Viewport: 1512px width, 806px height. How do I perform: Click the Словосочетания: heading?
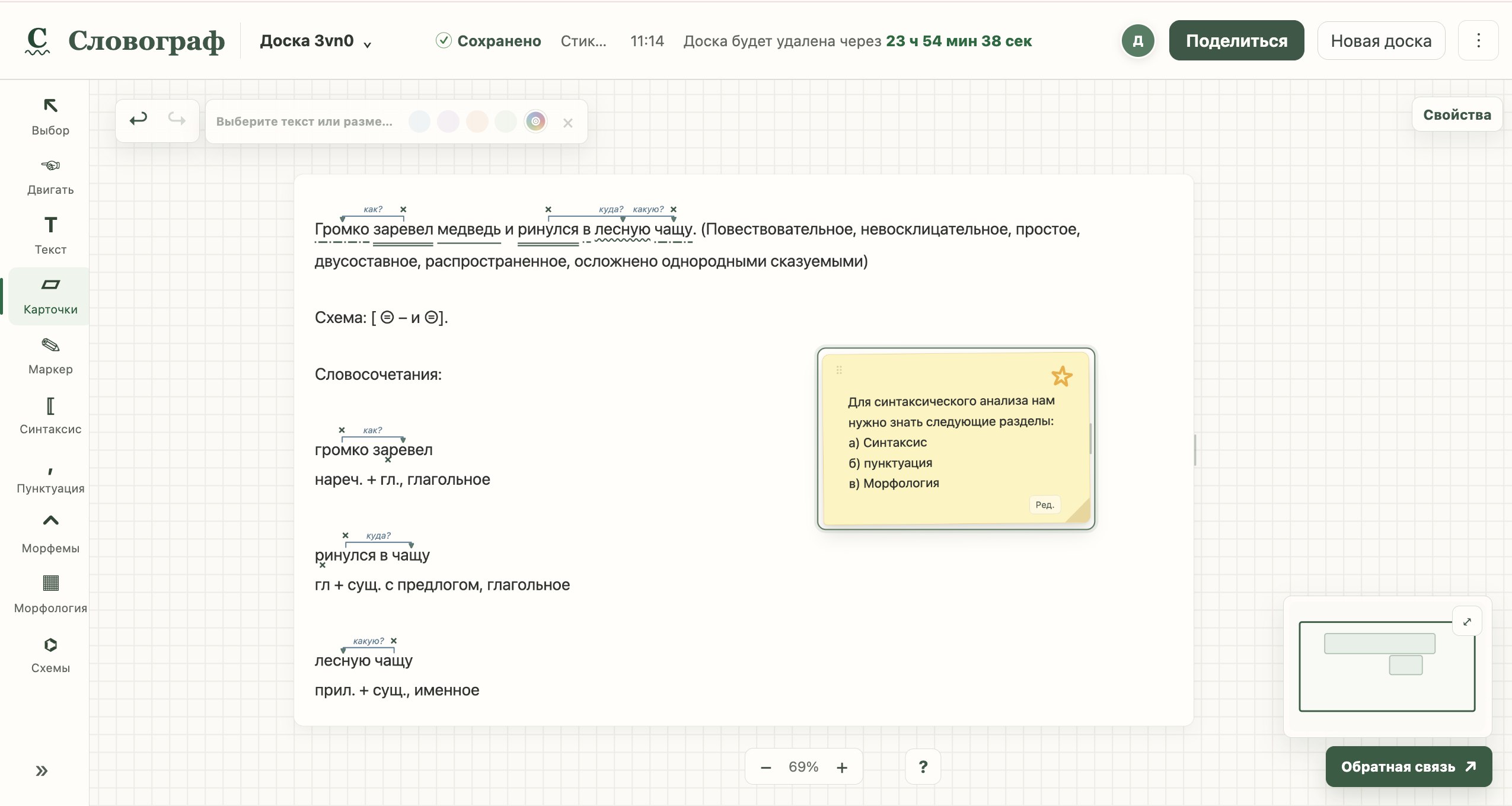pyautogui.click(x=378, y=375)
